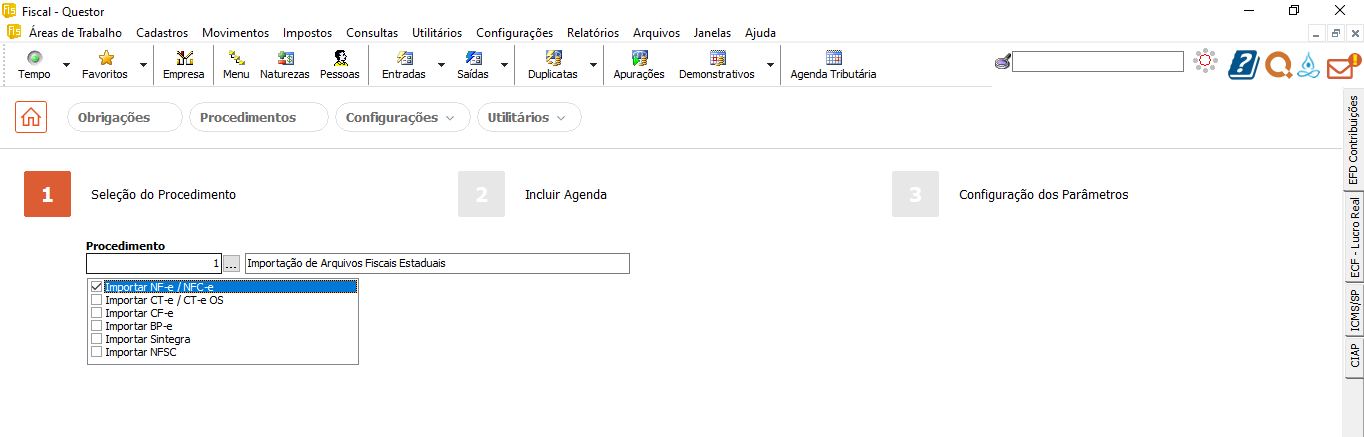Expand the Demonstrativos dropdown arrow
The image size is (1364, 437).
click(770, 65)
